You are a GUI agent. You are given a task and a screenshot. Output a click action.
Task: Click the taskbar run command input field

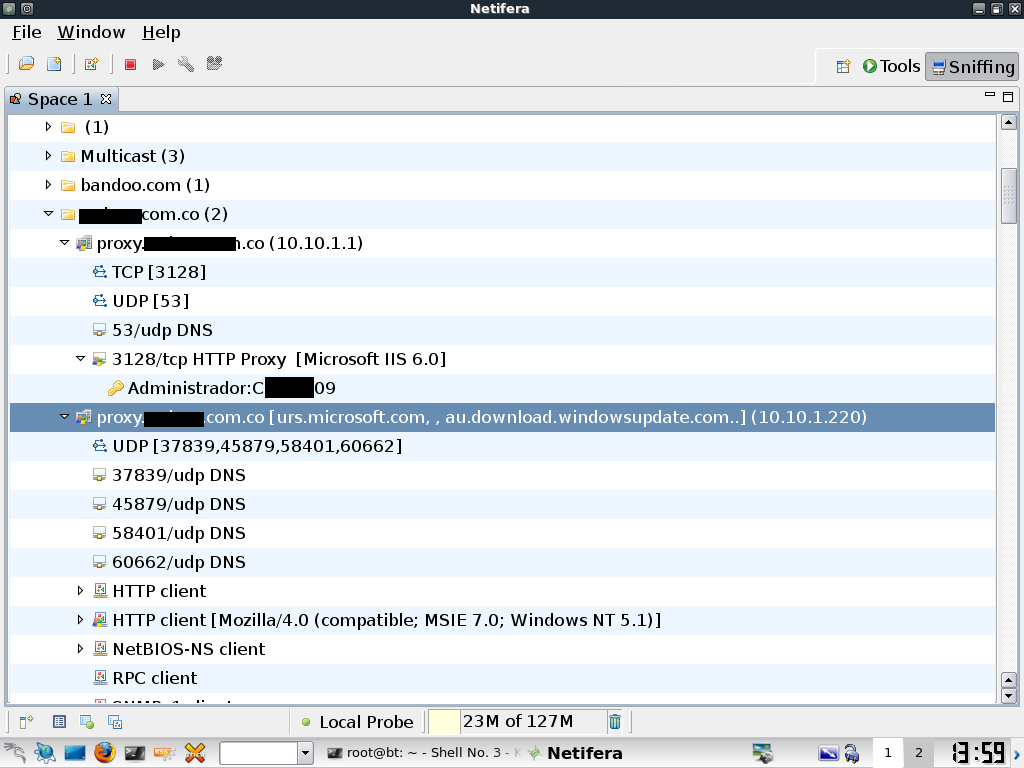click(259, 753)
